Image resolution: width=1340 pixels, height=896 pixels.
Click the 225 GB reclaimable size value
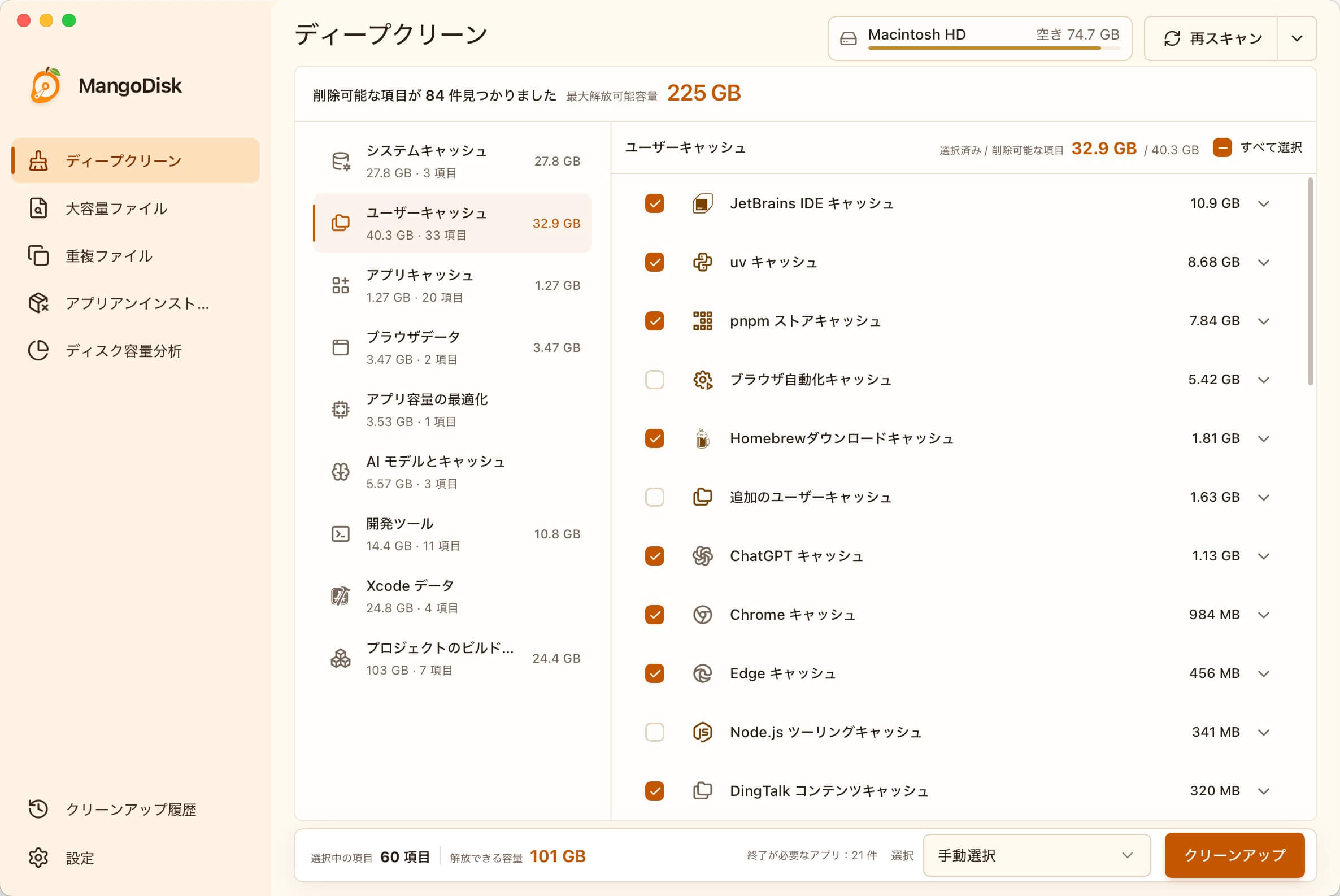pos(704,93)
